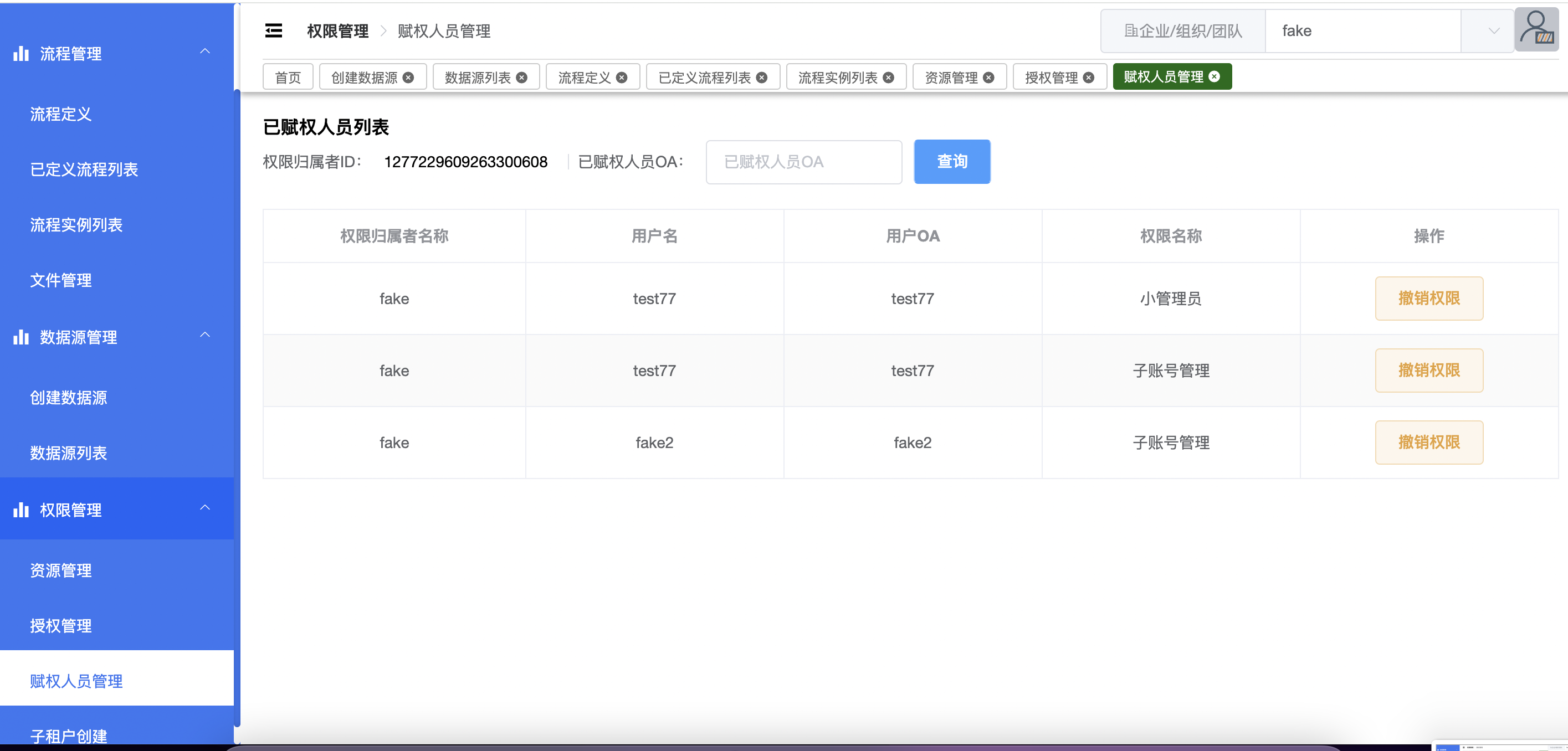Click the 已赋权人员列表 heading

(x=326, y=127)
